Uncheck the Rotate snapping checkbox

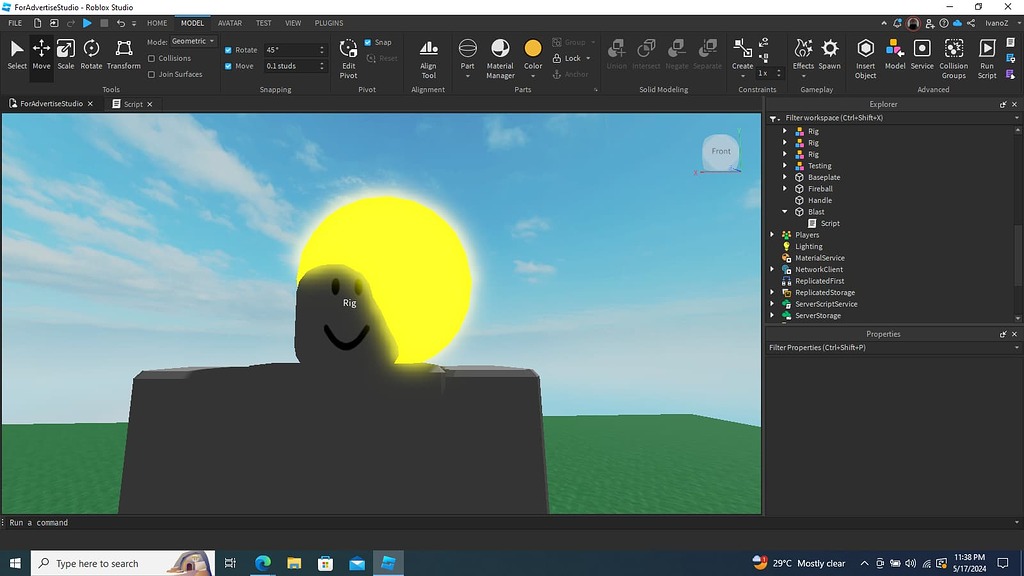229,49
